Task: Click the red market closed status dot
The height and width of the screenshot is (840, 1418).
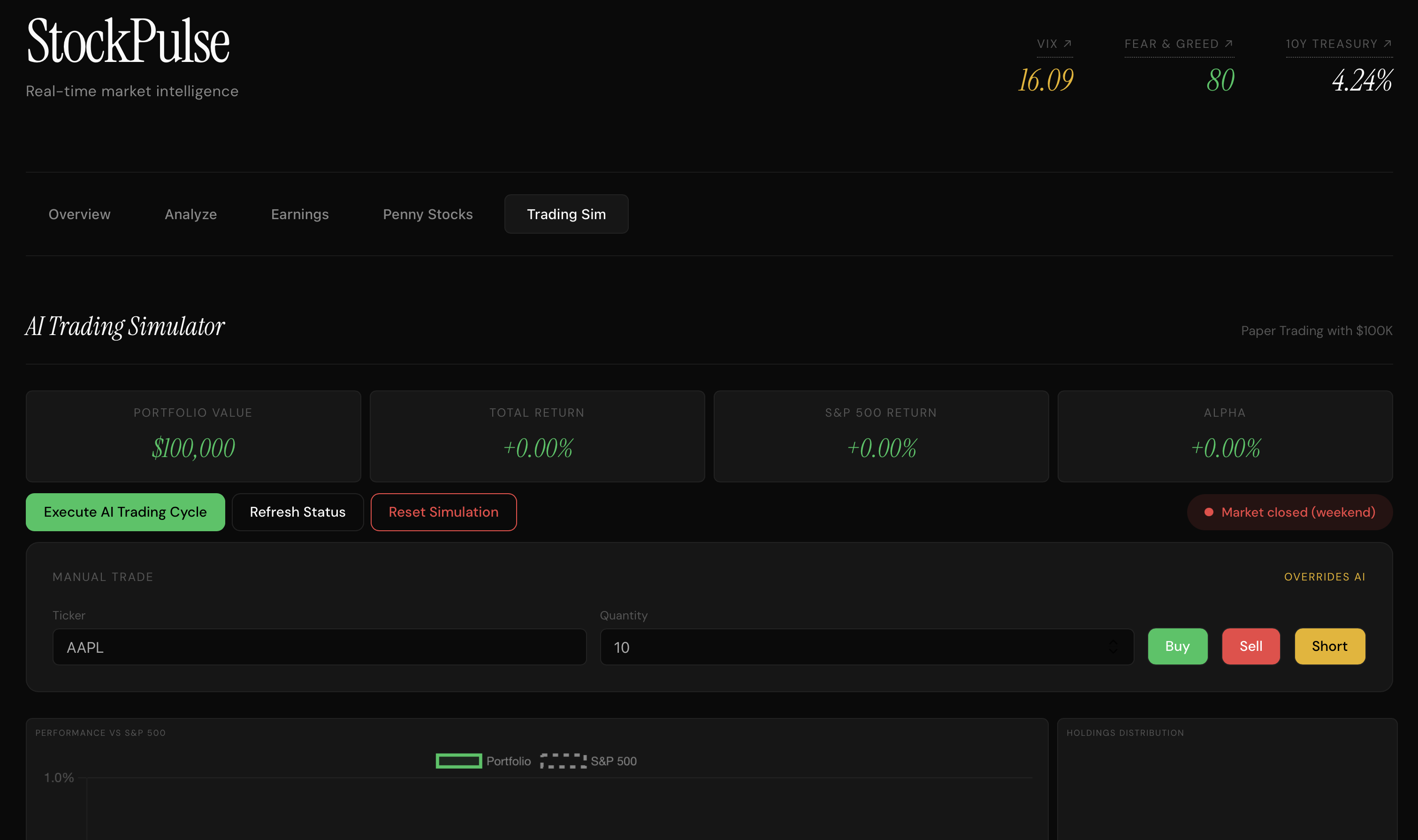Action: point(1209,512)
